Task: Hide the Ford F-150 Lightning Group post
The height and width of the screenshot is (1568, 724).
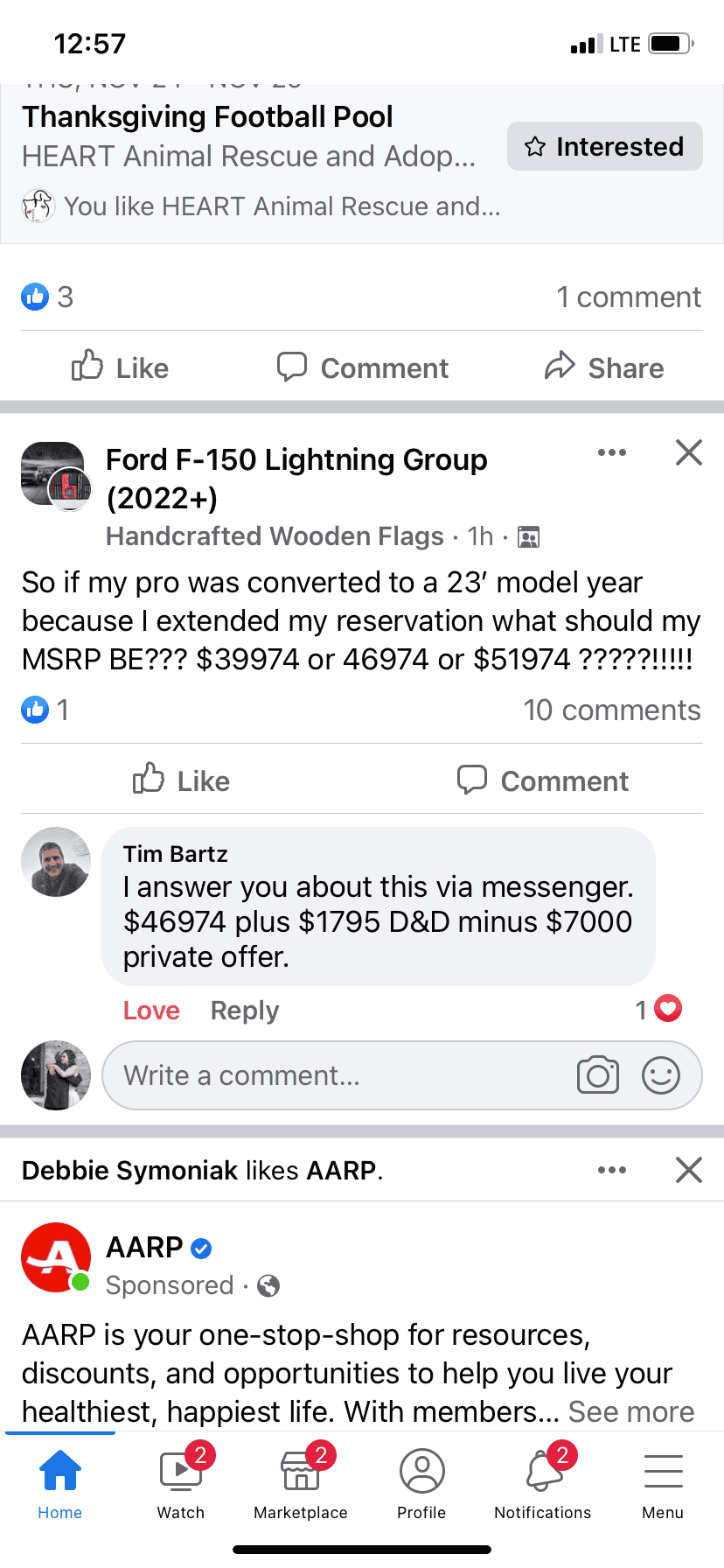Action: [689, 452]
